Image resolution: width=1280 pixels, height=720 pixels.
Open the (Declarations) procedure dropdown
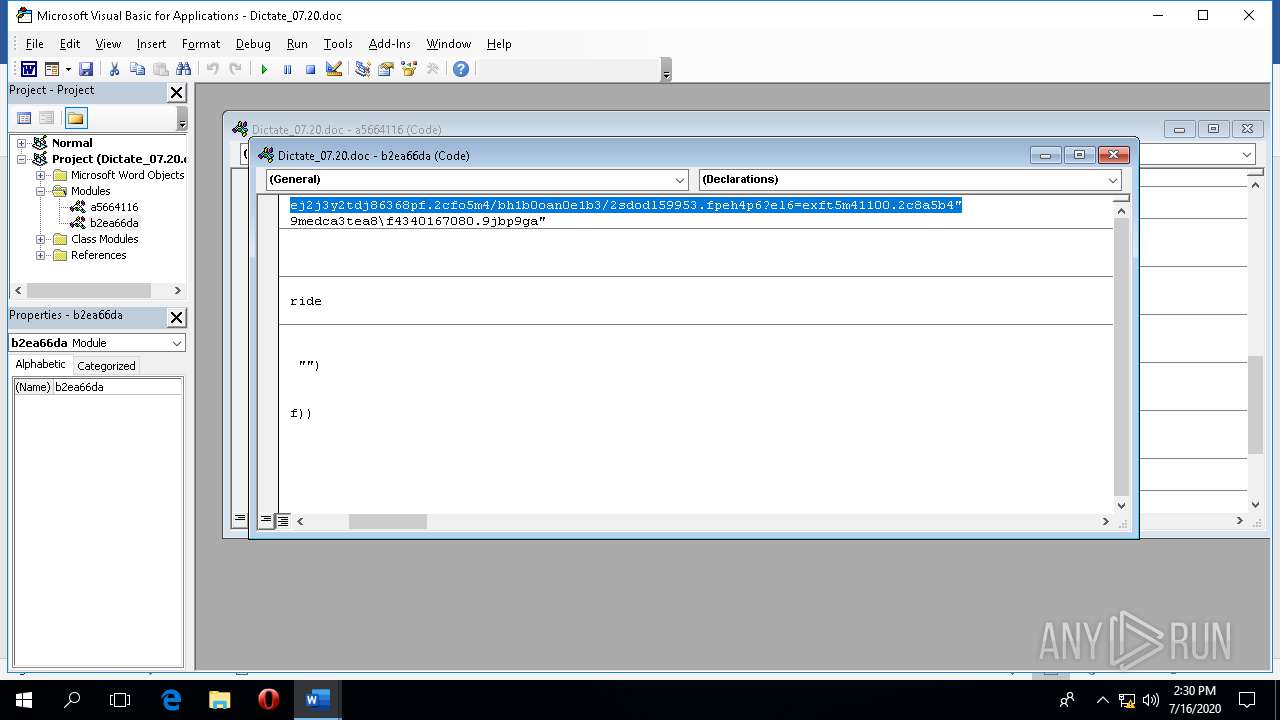point(1112,180)
